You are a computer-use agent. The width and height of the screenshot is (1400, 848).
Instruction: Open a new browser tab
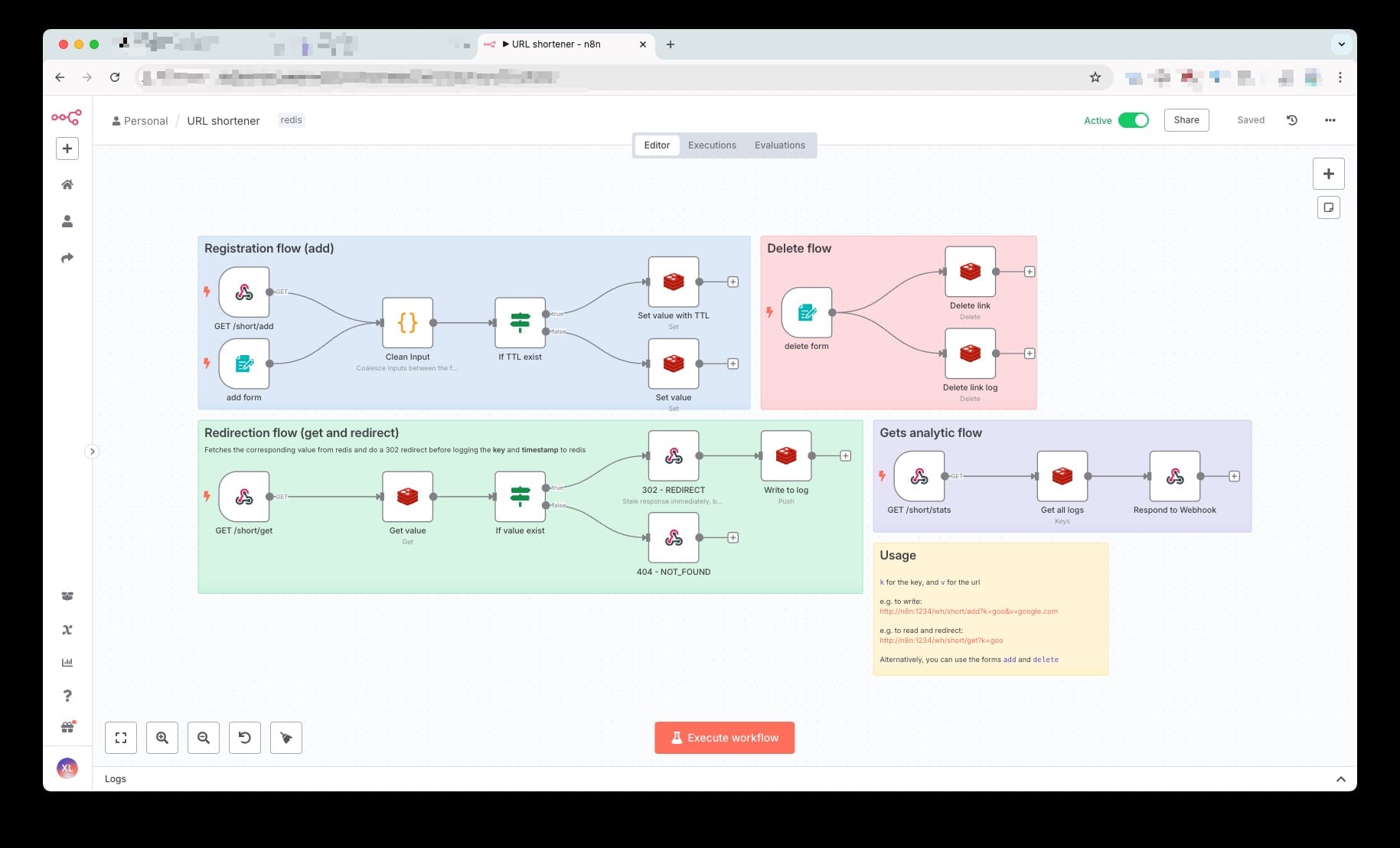(671, 44)
